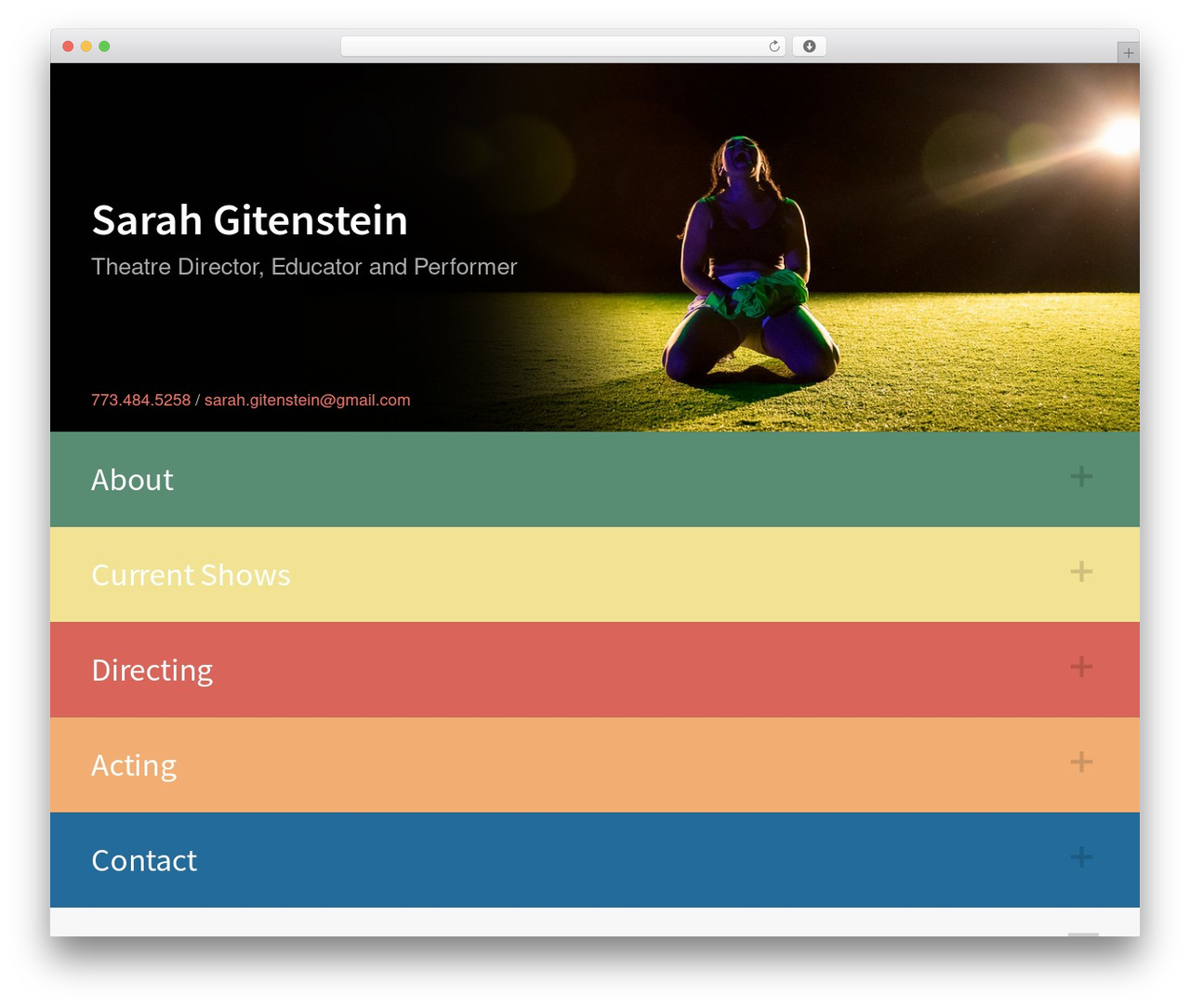This screenshot has height=1008, width=1190.
Task: Click the sarah.gitenstein@gmail.com email link
Action: click(307, 400)
